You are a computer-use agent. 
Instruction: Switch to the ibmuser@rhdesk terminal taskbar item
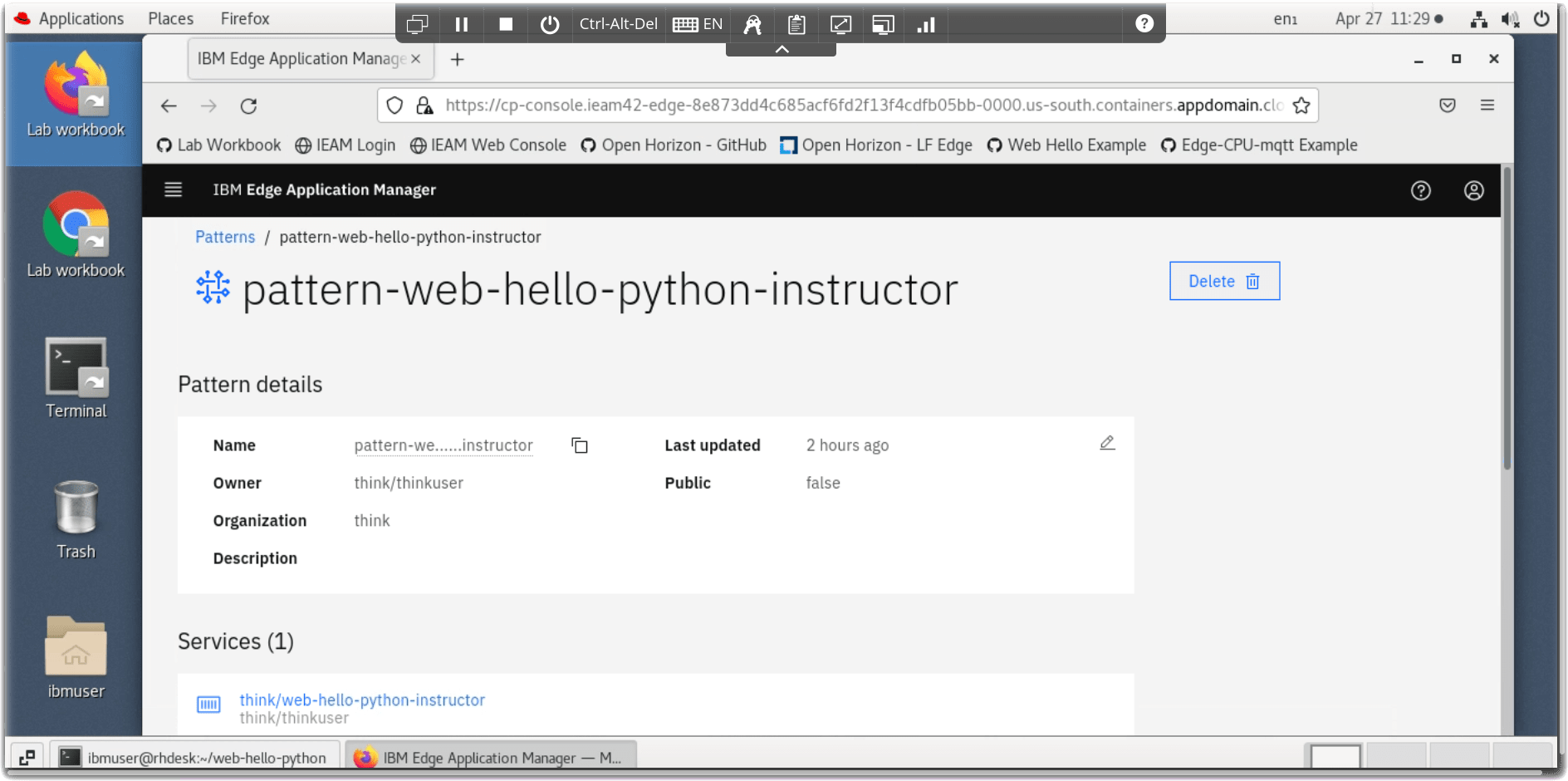[x=195, y=758]
